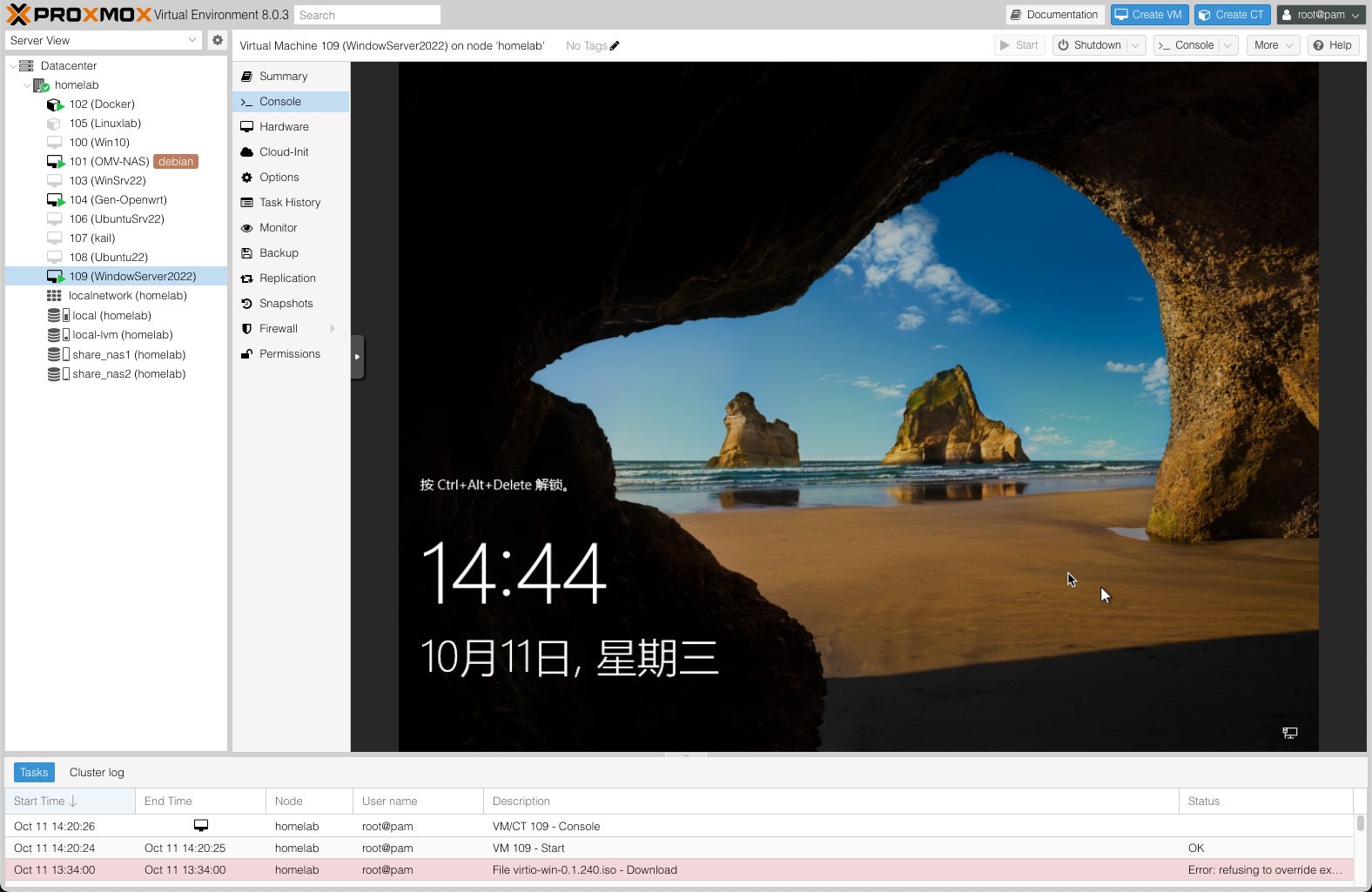1372x892 pixels.
Task: Open the Hardware menu item
Action: pos(291,127)
